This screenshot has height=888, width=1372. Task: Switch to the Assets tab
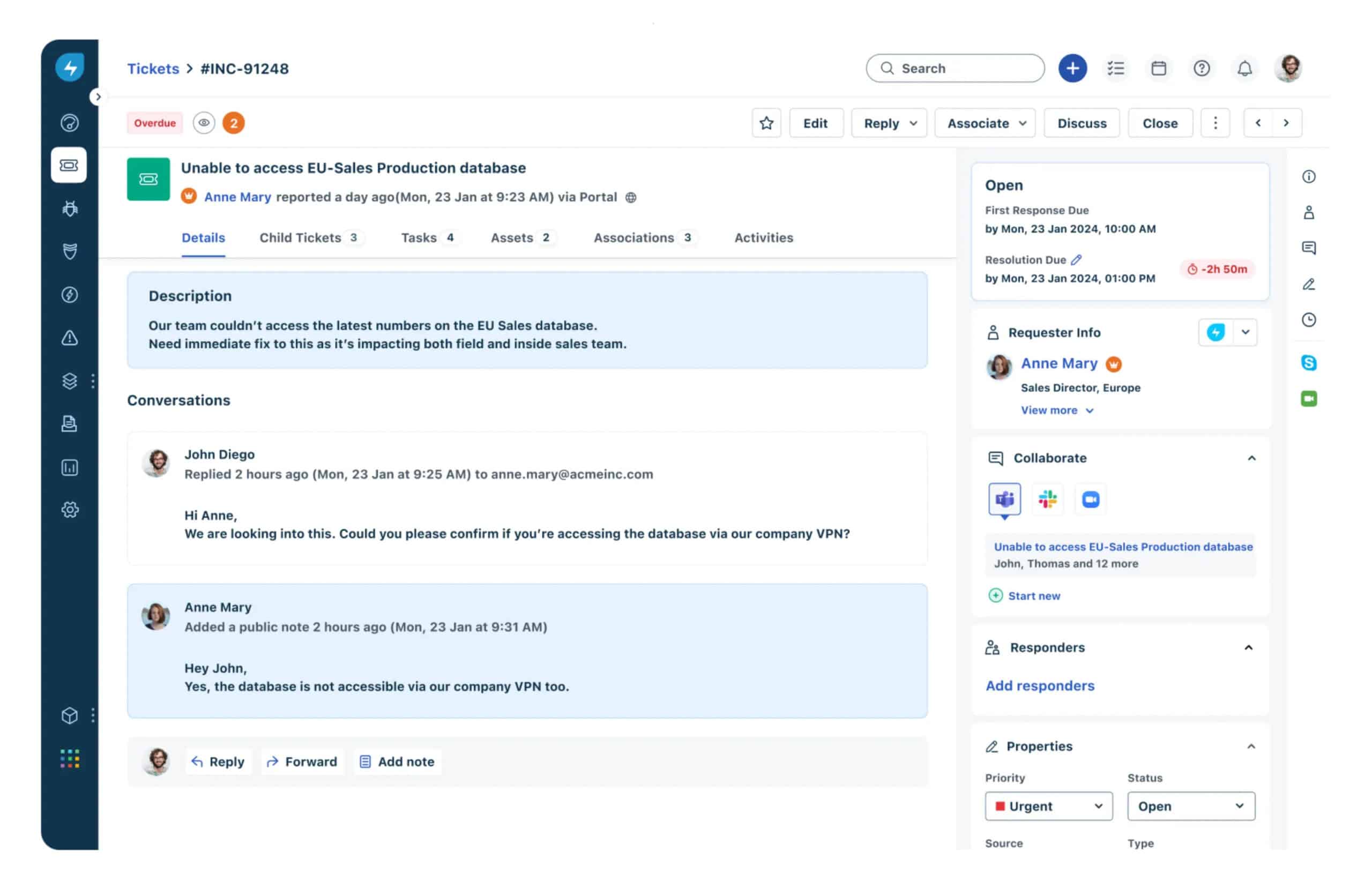(523, 237)
